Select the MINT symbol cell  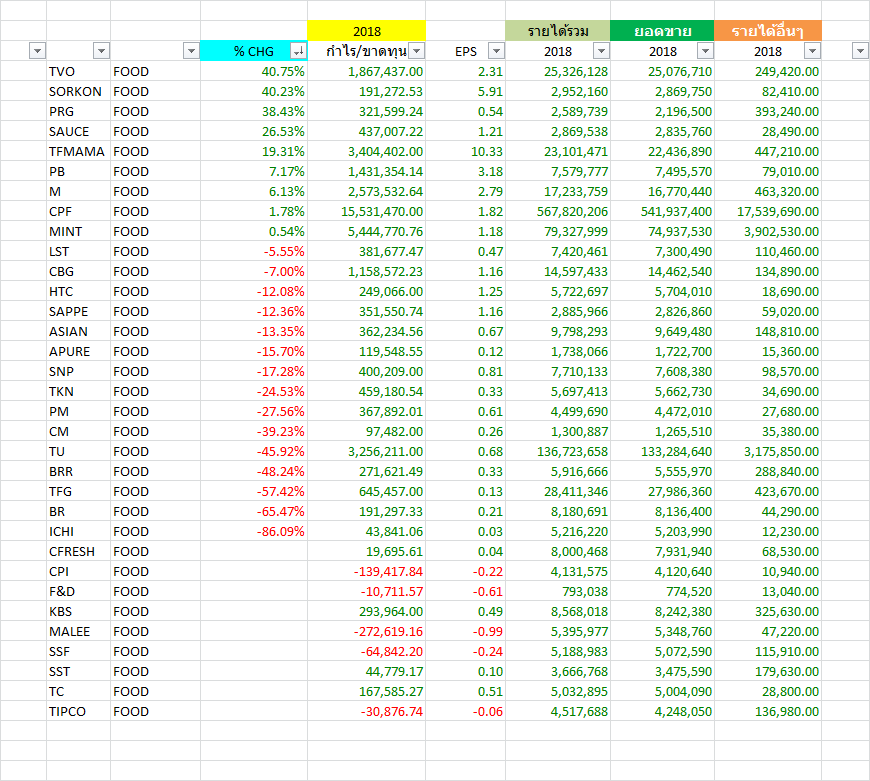pyautogui.click(x=78, y=231)
